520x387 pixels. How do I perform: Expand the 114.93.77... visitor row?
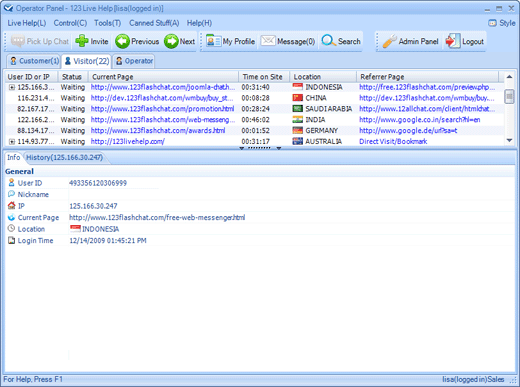point(12,142)
